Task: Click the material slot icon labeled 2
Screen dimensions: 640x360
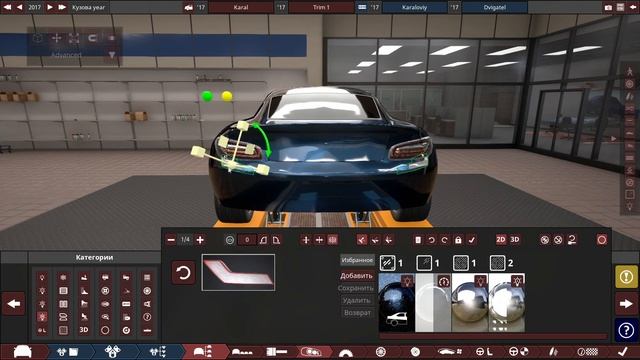Action: click(498, 263)
